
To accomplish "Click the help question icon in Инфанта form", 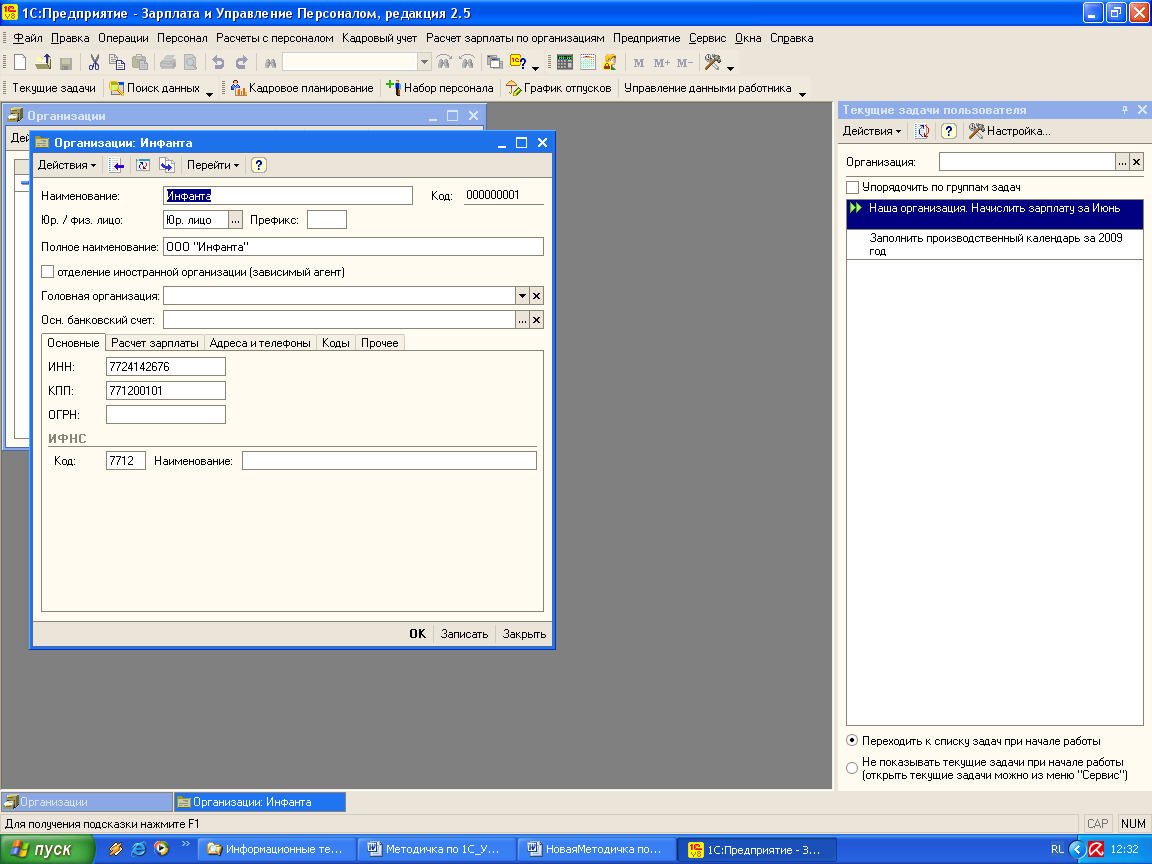I will pyautogui.click(x=259, y=165).
